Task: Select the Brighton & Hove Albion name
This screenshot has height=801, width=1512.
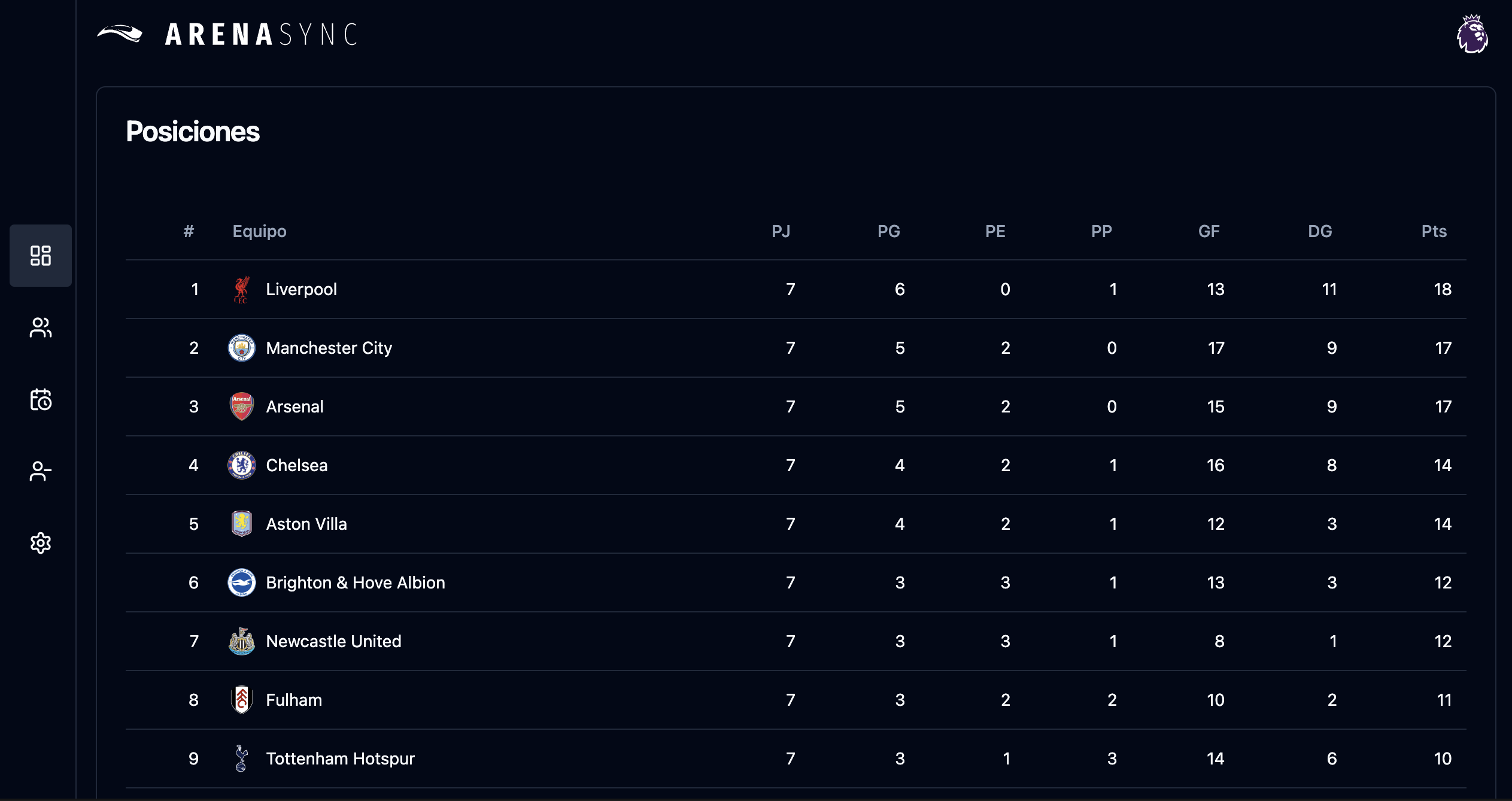Action: point(355,582)
